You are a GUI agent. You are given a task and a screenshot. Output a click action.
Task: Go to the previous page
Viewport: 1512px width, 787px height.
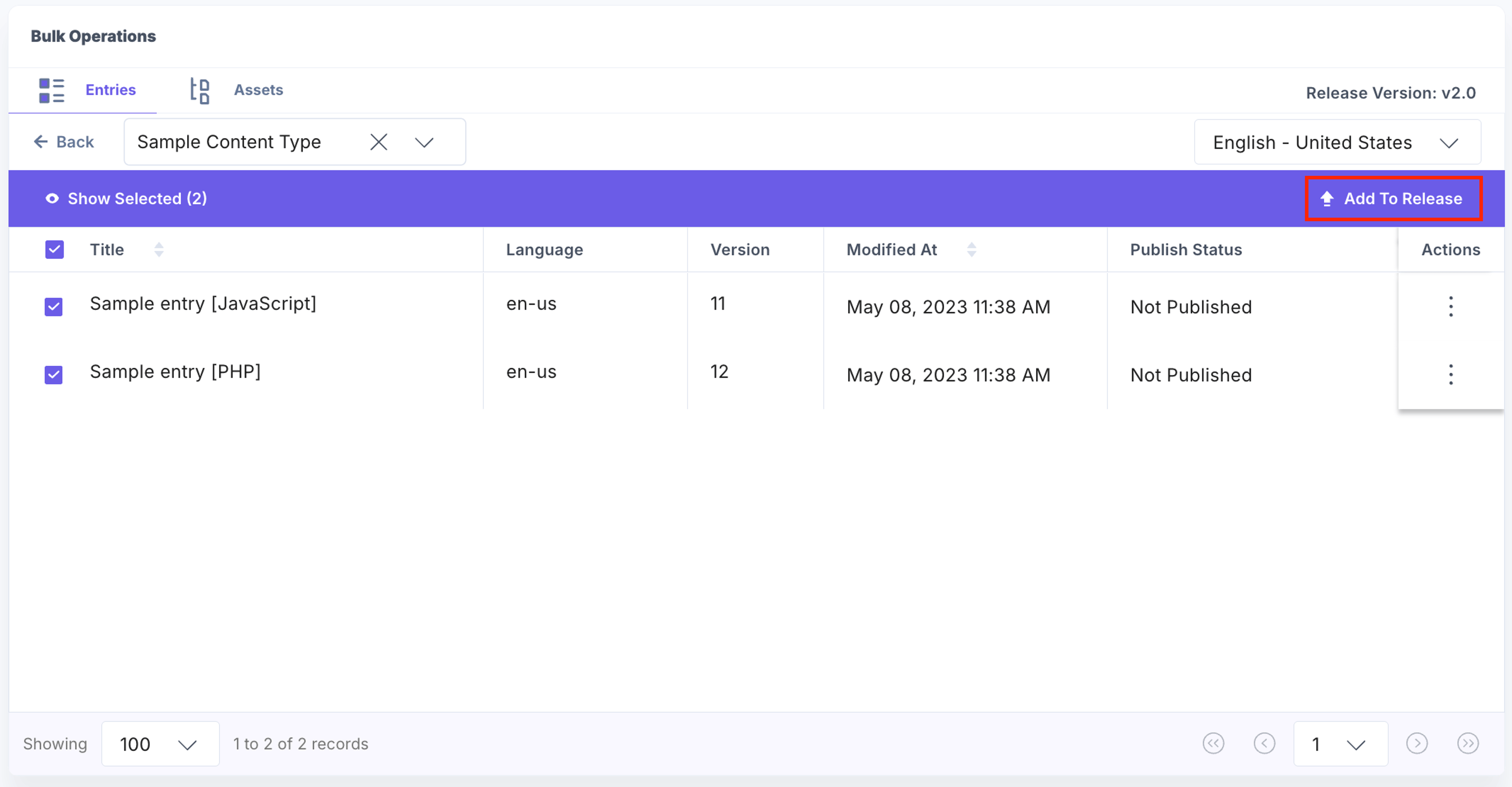pos(1264,743)
